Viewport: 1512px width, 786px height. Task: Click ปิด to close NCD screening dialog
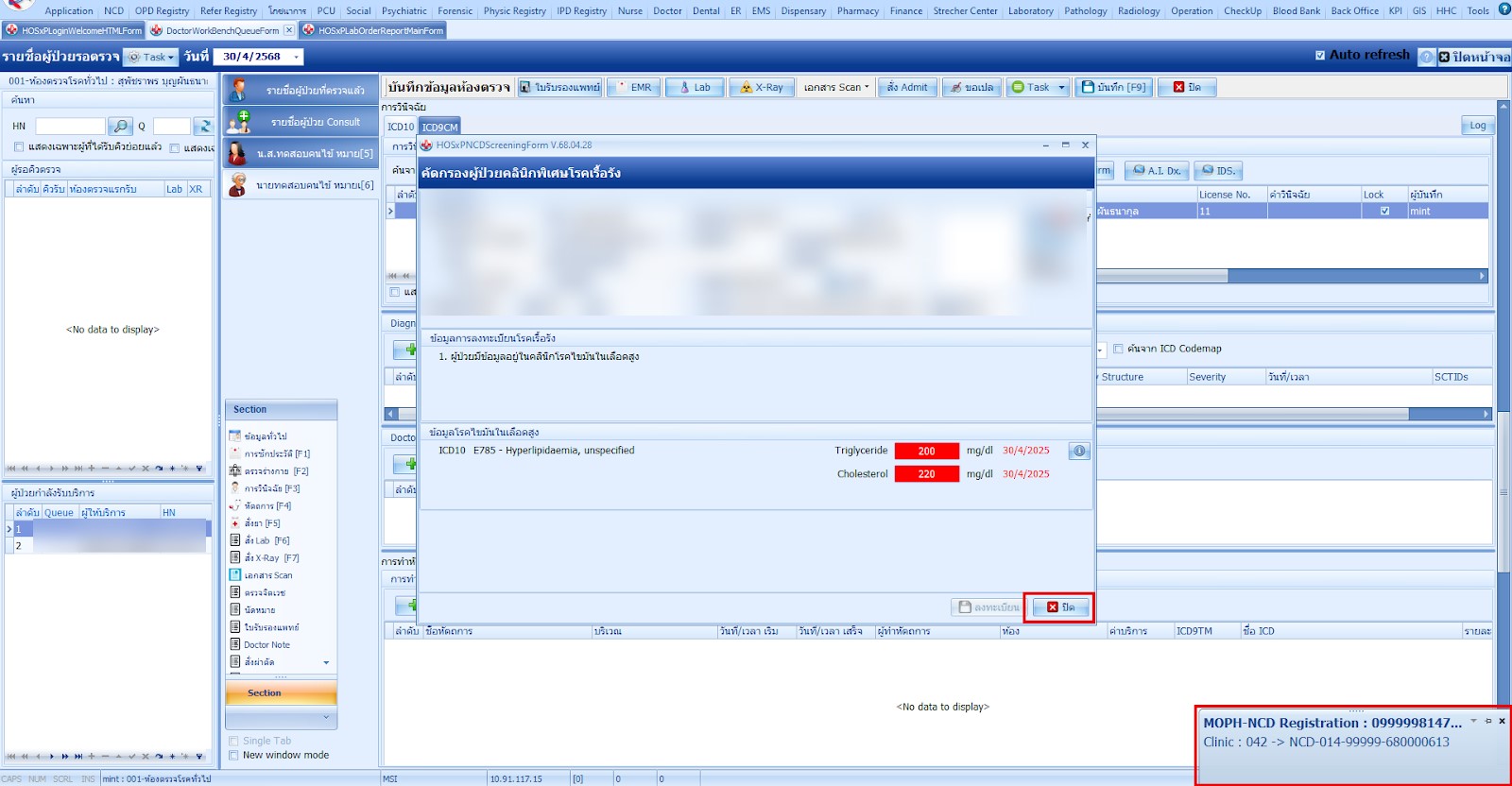pyautogui.click(x=1059, y=607)
